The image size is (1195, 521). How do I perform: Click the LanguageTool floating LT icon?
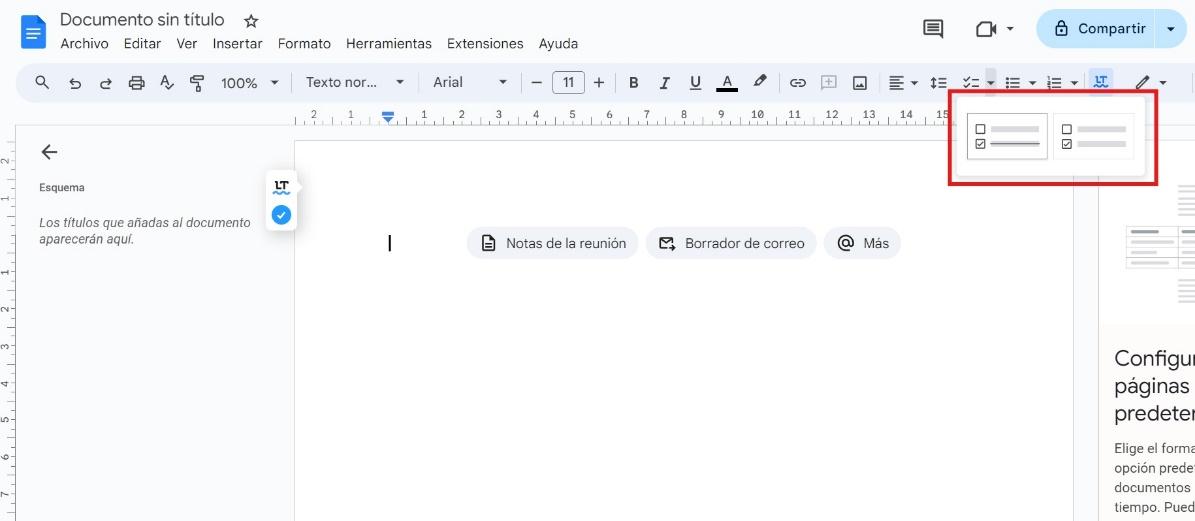282,187
